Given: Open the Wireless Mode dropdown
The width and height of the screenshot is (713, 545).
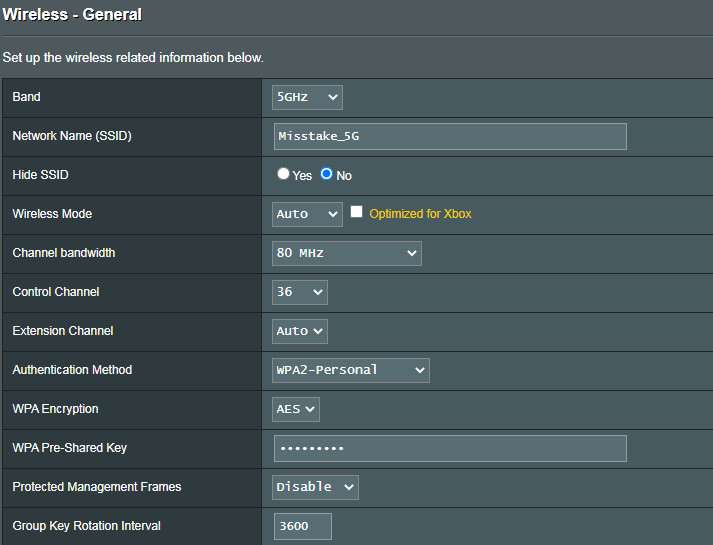Looking at the screenshot, I should pos(307,214).
